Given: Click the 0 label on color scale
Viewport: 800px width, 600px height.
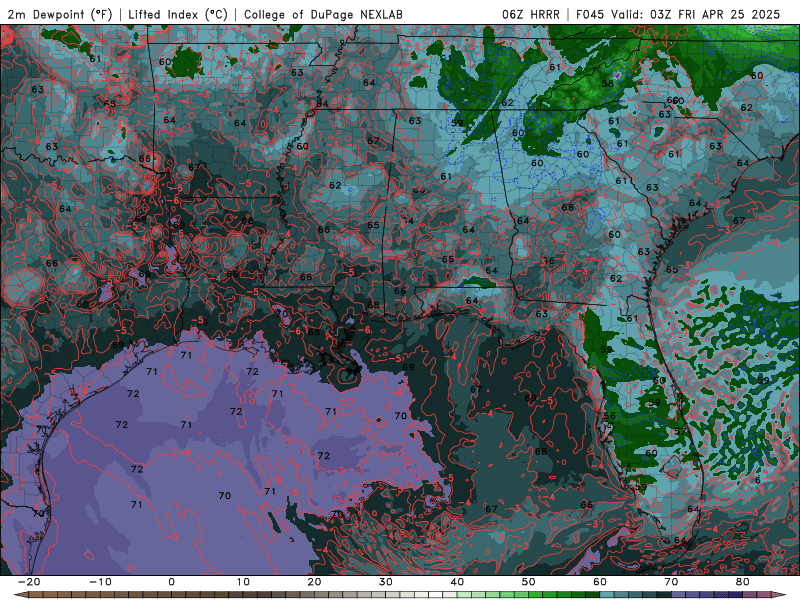Looking at the screenshot, I should pyautogui.click(x=171, y=582).
